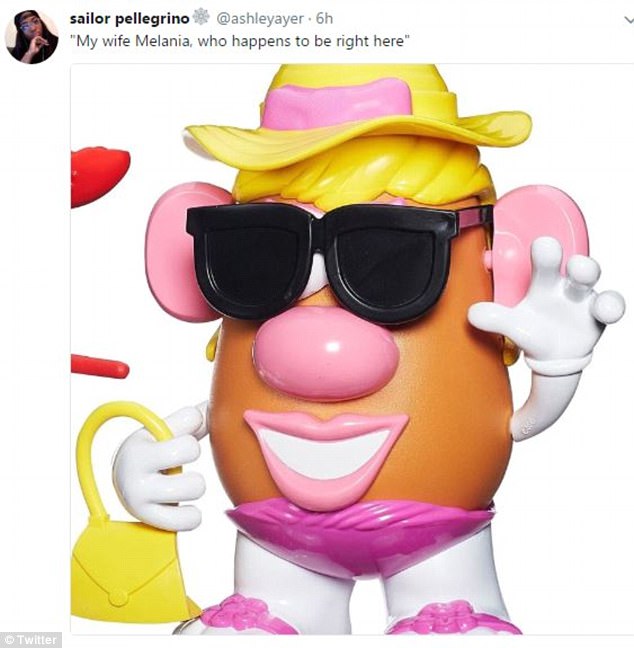Select the tweet text about Melania
634x648 pixels.
pos(240,41)
